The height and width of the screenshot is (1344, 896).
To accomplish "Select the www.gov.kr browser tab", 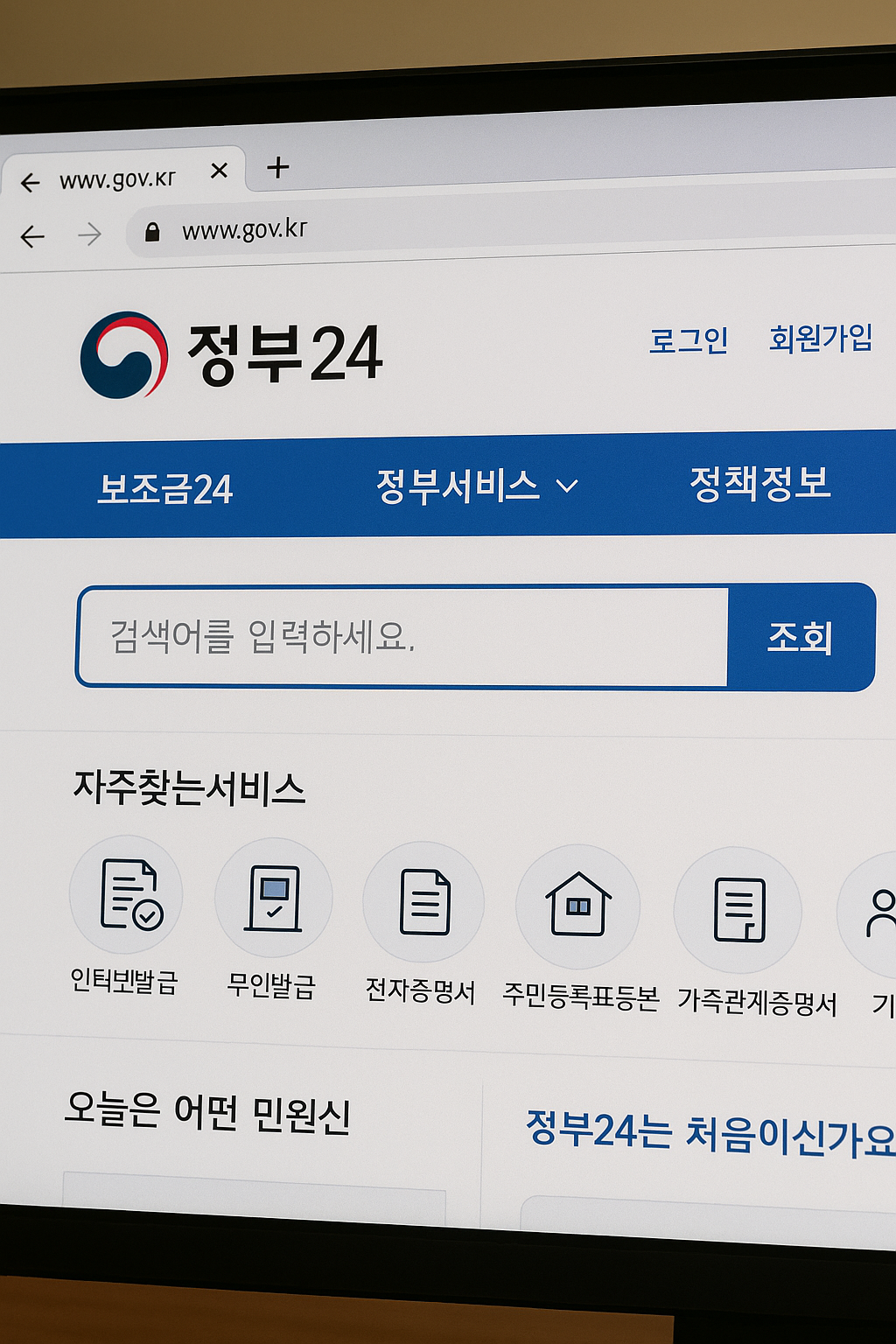I will 124,173.
